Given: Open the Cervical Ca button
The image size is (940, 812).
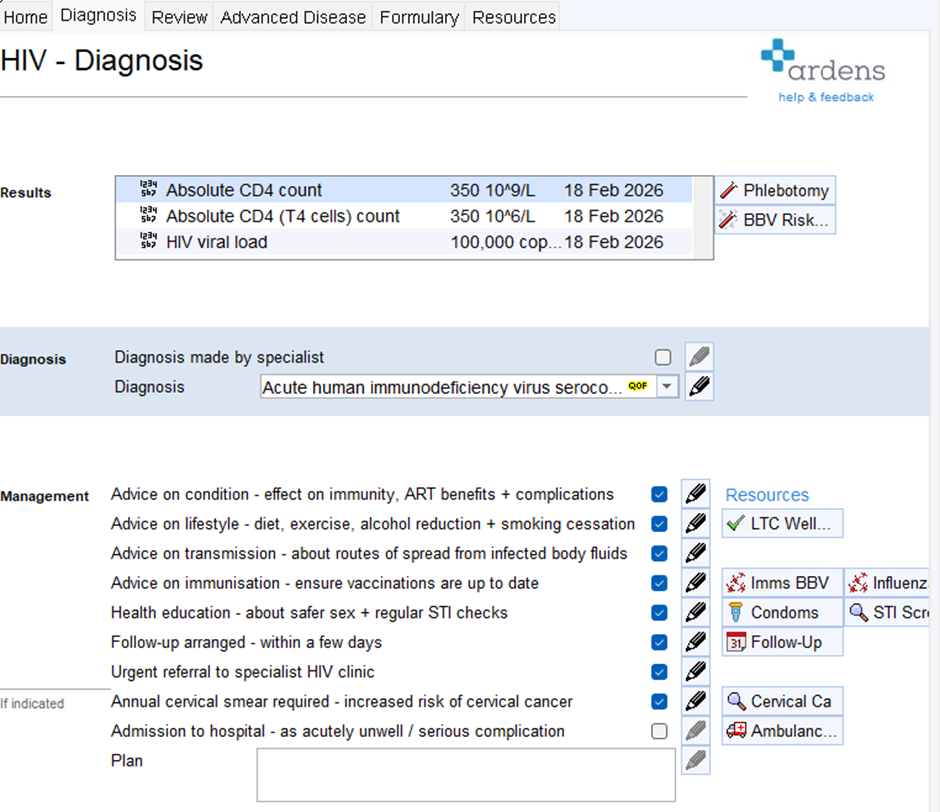Looking at the screenshot, I should coord(782,701).
